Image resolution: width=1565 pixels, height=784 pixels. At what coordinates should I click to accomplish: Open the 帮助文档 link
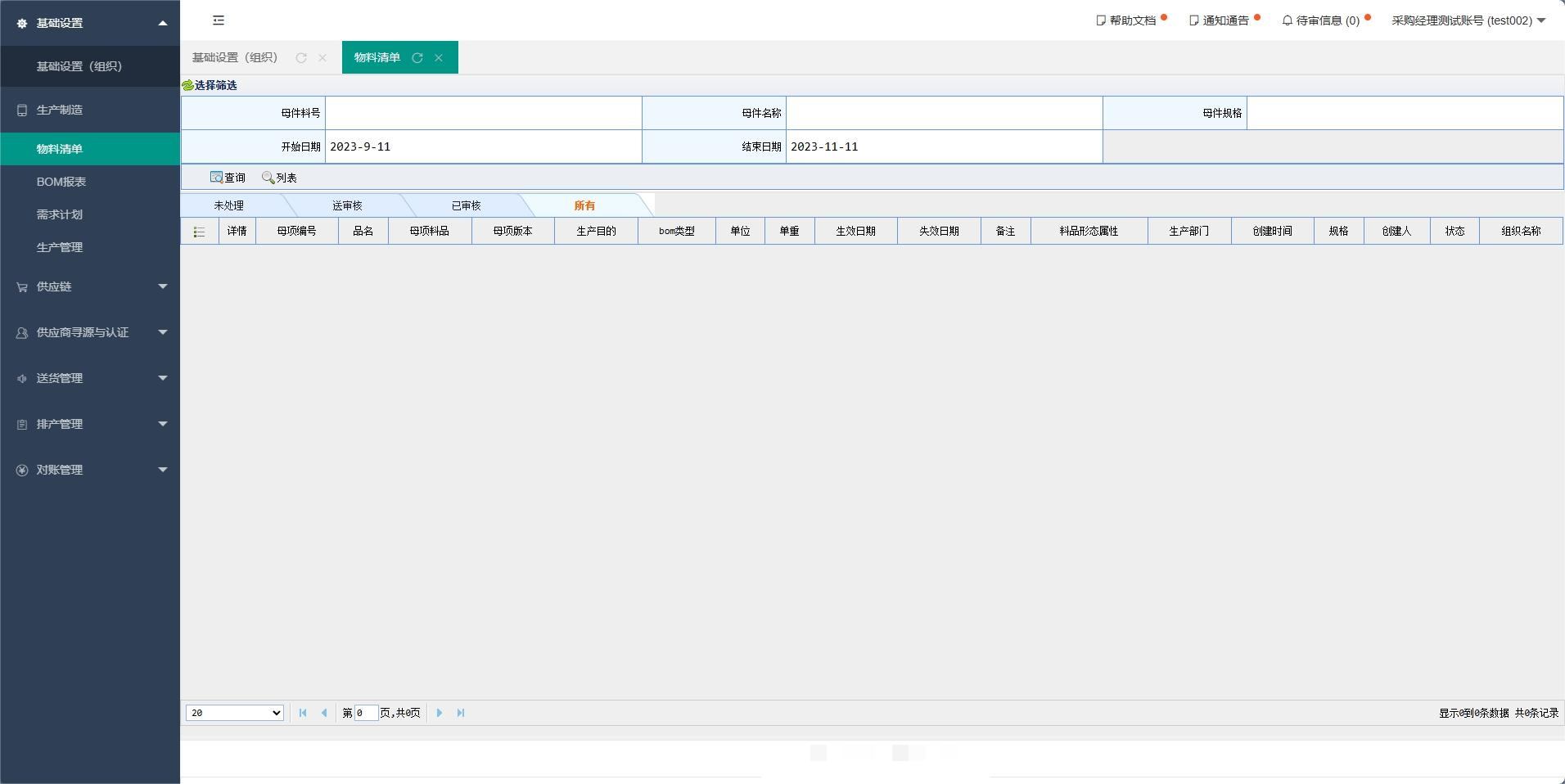pos(1133,20)
